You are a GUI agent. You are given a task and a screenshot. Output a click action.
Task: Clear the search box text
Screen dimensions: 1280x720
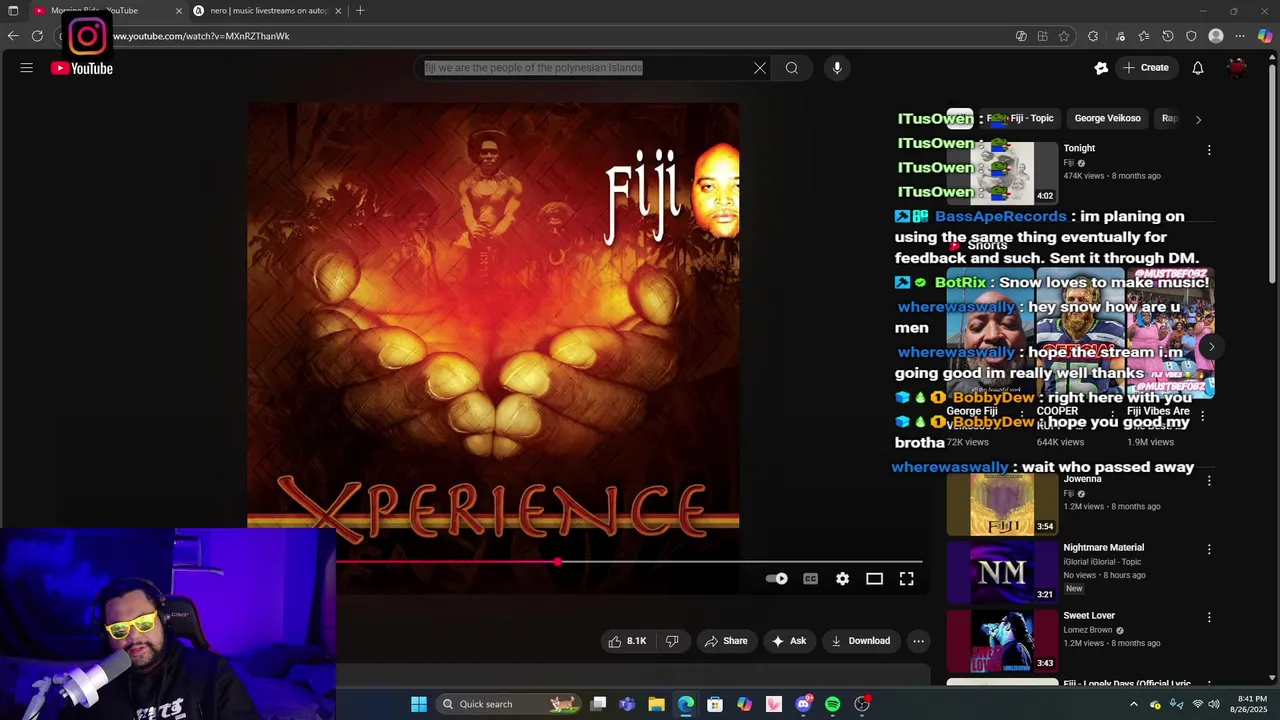pos(760,68)
